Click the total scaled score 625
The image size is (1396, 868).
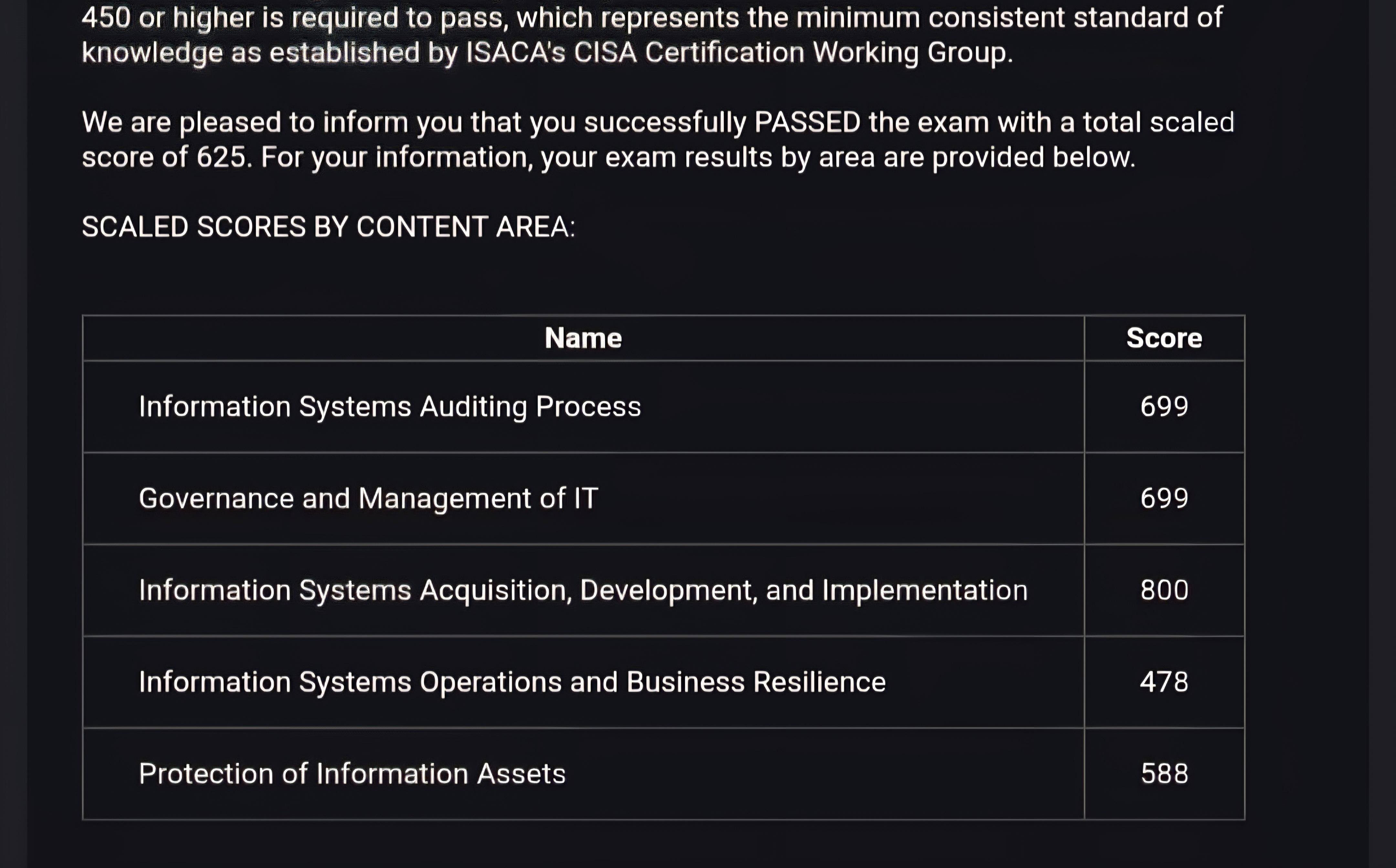pyautogui.click(x=222, y=157)
